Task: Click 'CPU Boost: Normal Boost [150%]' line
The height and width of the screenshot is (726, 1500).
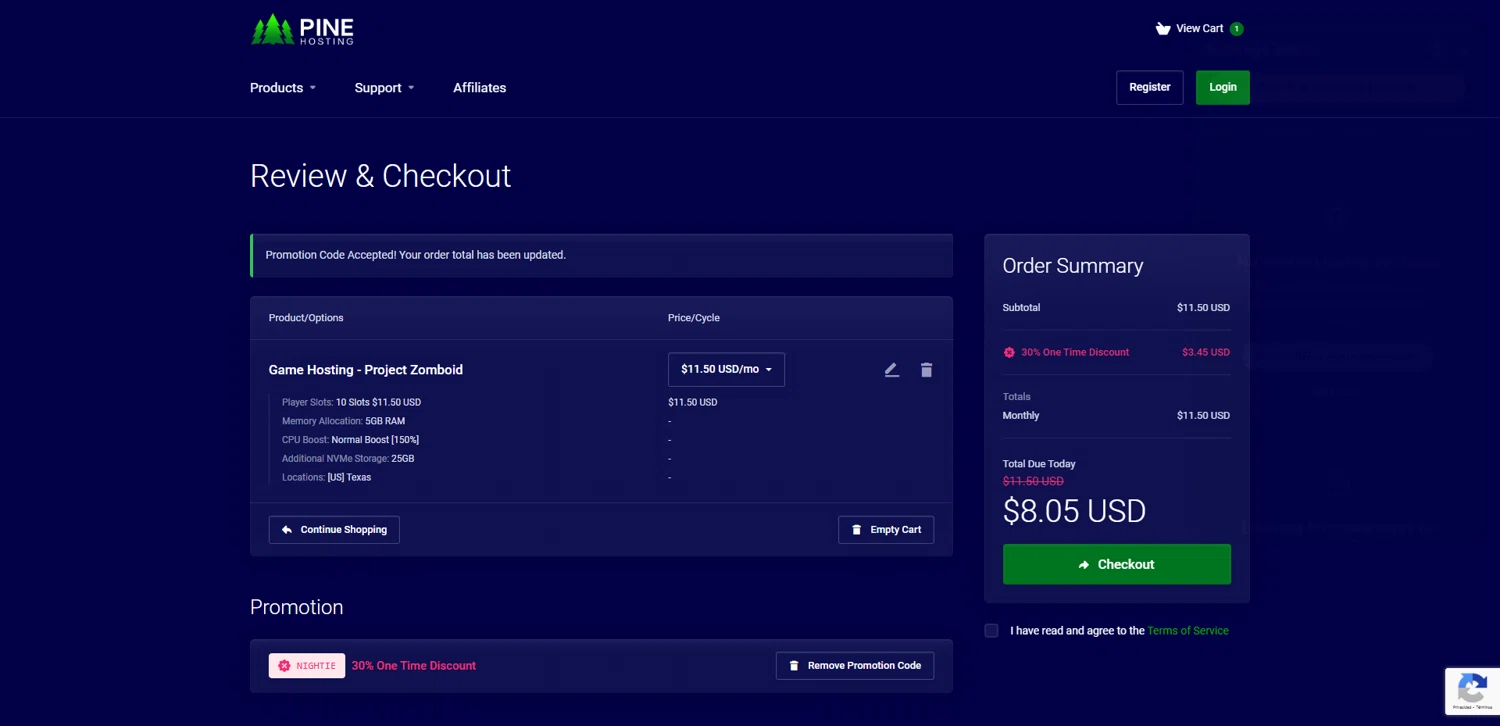Action: 350,440
